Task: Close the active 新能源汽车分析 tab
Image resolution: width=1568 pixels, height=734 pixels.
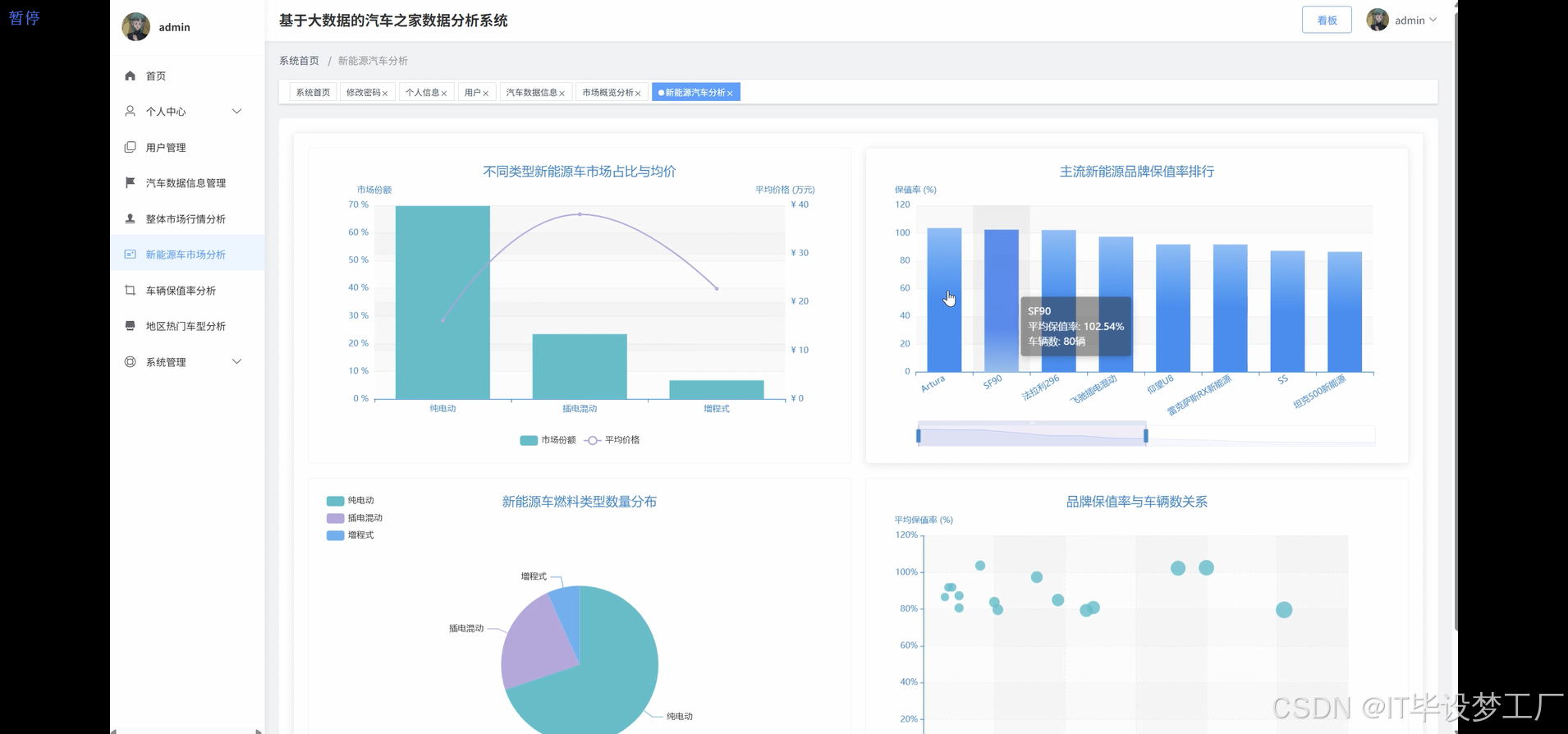Action: (730, 94)
